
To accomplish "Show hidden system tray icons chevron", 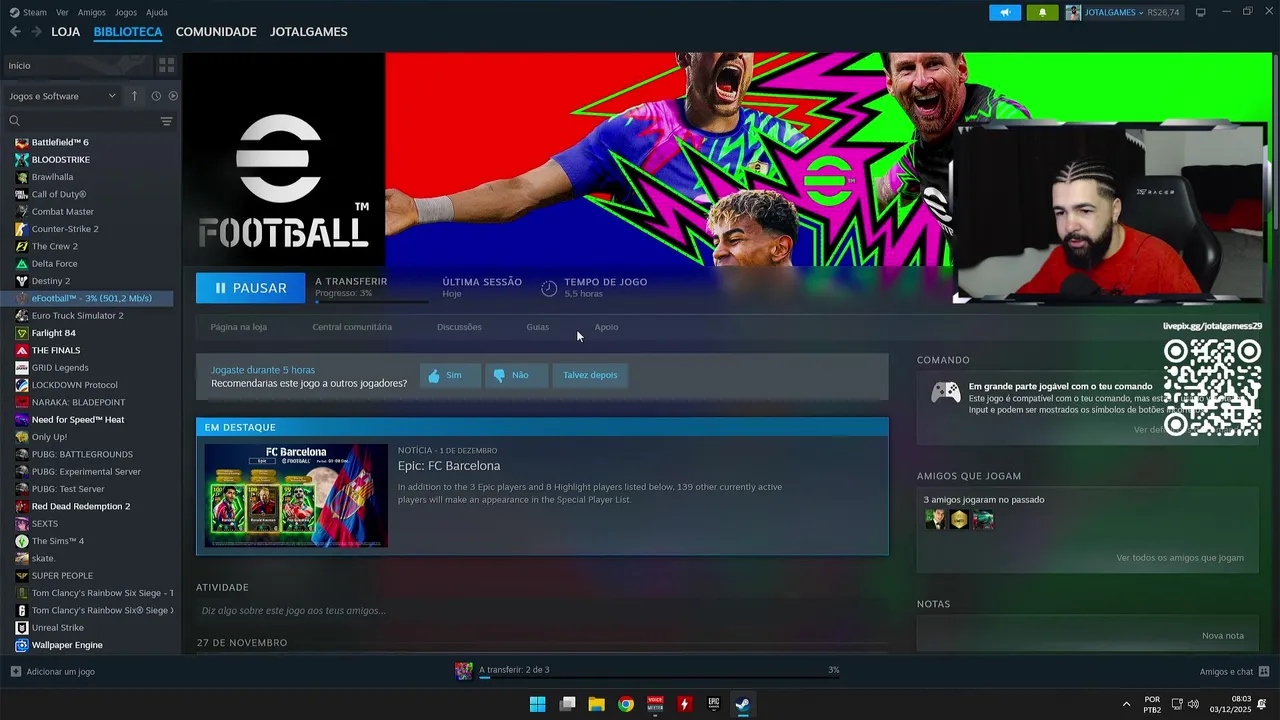I will pyautogui.click(x=1126, y=704).
